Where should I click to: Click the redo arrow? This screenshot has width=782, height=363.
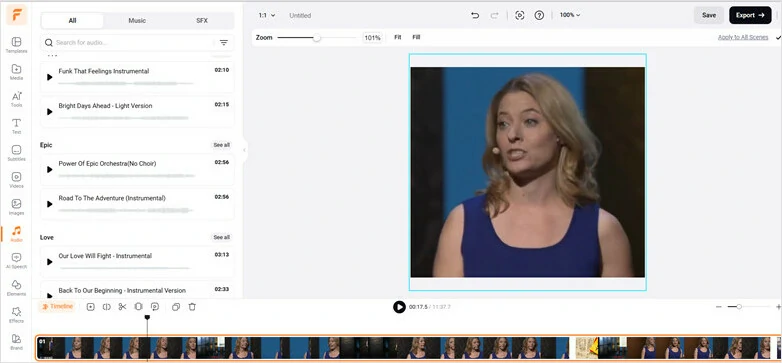(494, 15)
